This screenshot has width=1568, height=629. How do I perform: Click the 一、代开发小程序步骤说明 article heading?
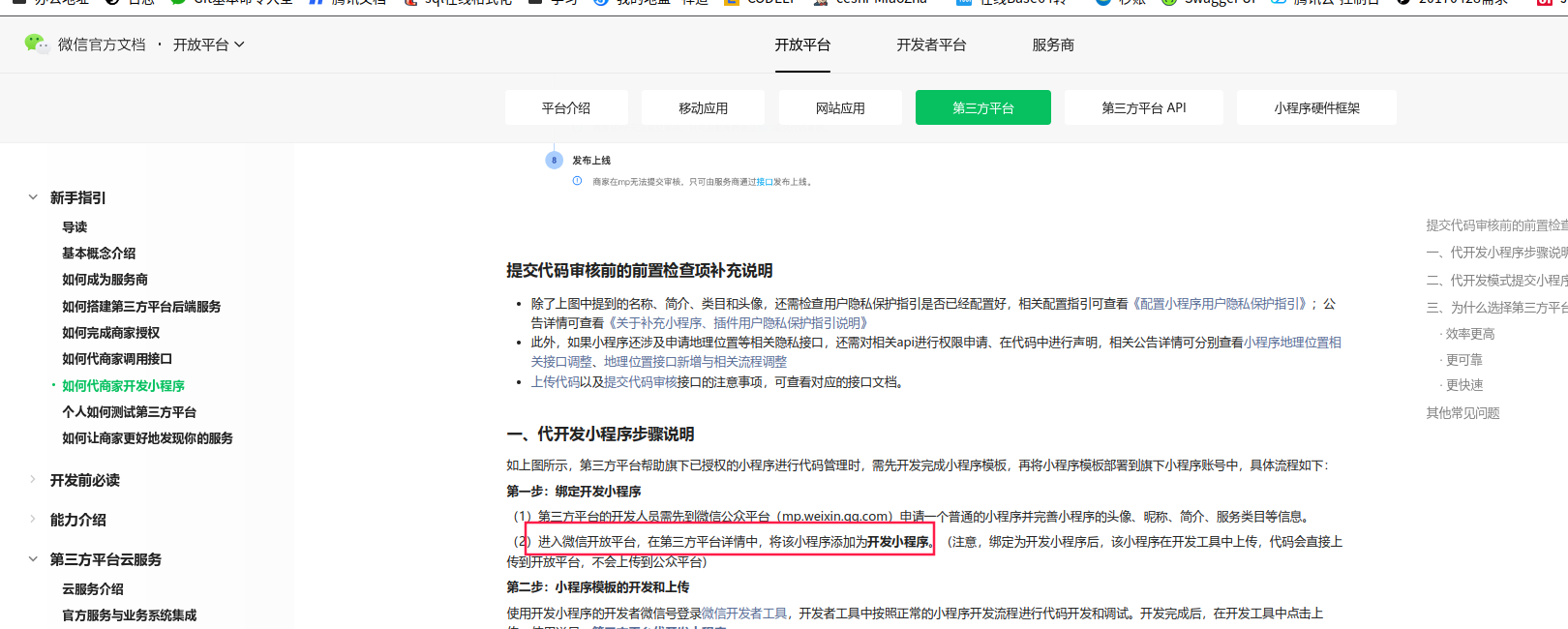pos(600,434)
